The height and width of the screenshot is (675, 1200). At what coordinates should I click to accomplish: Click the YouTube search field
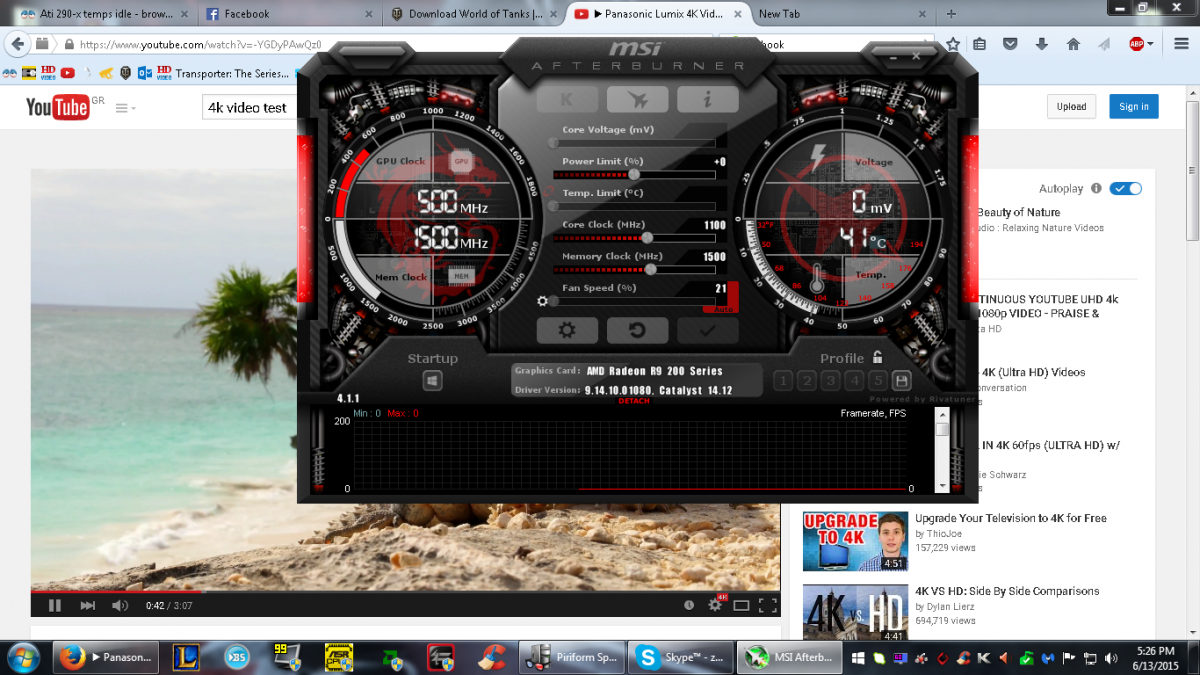tap(248, 107)
